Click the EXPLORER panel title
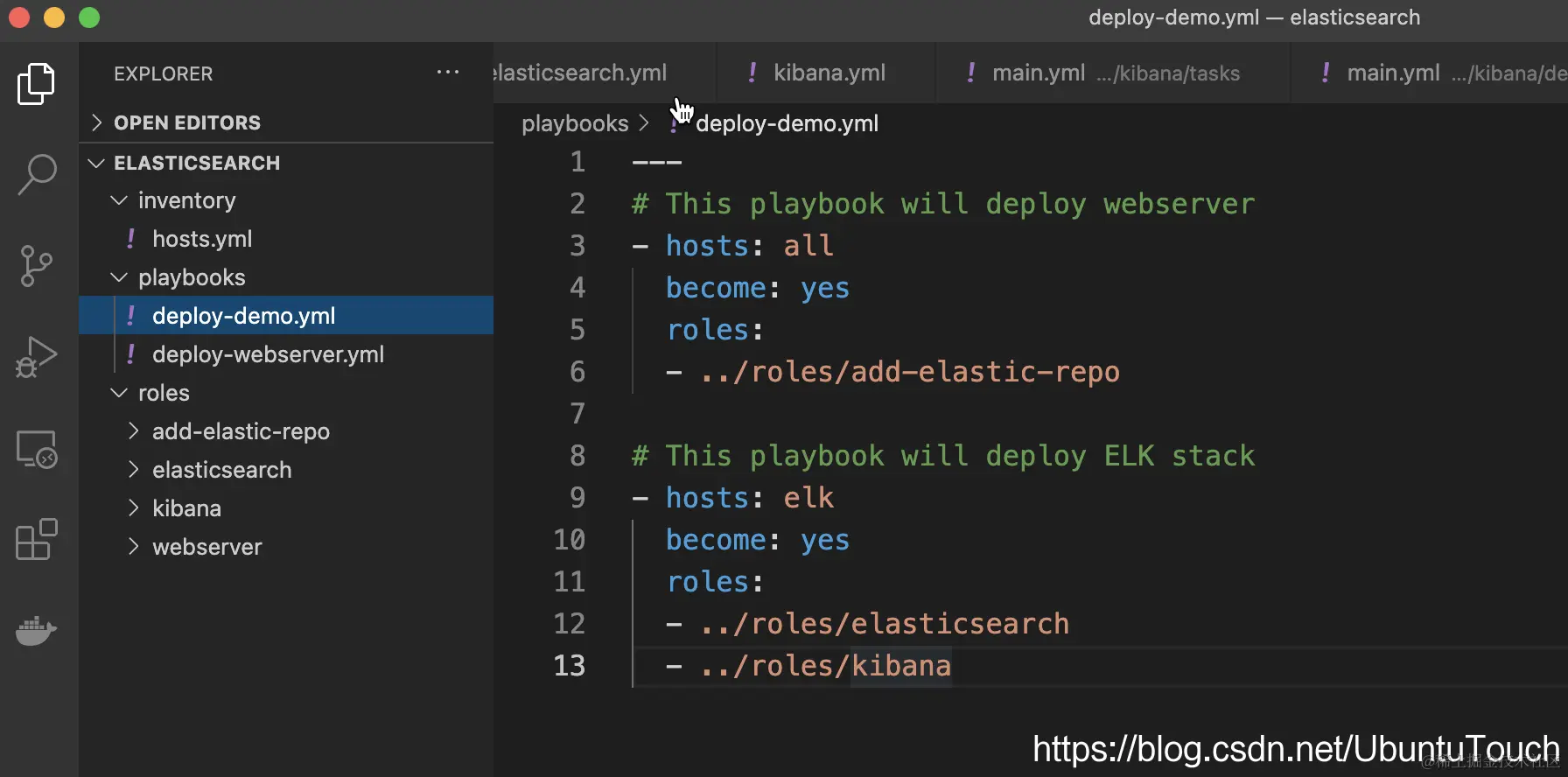 163,73
